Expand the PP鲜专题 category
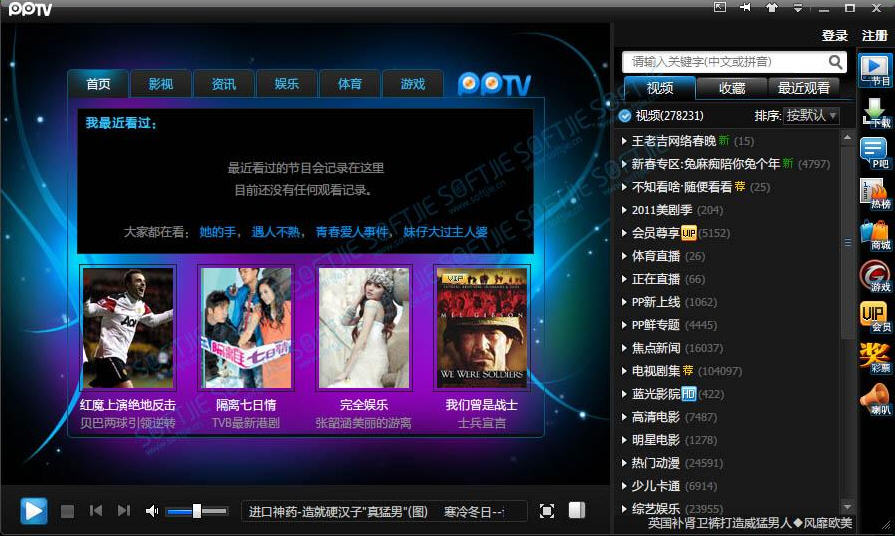 click(623, 325)
